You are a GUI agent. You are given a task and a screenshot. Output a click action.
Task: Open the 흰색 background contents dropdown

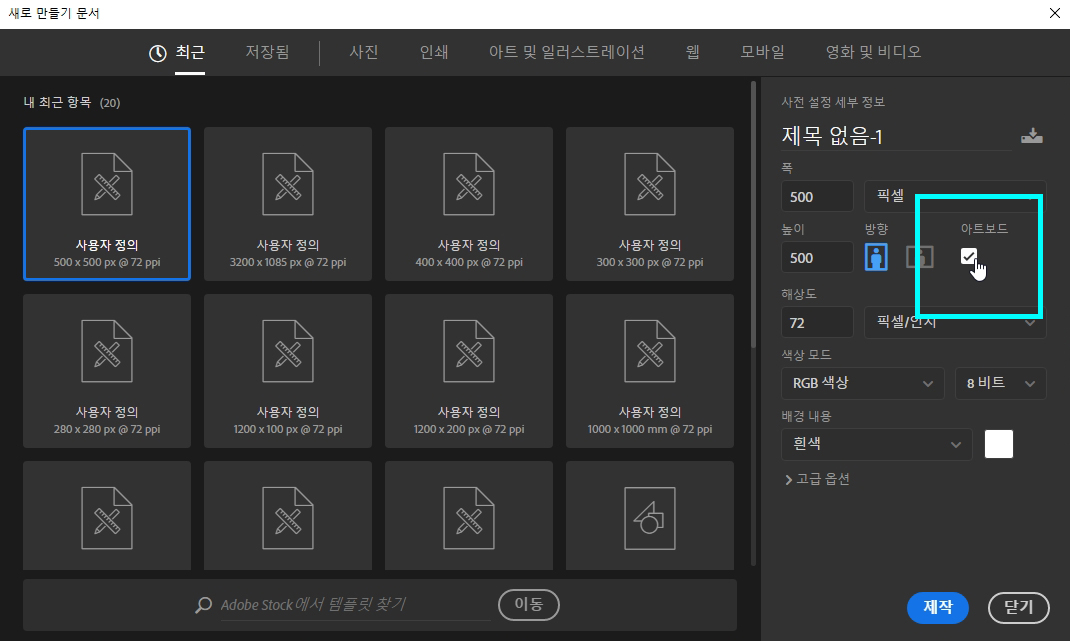[876, 444]
